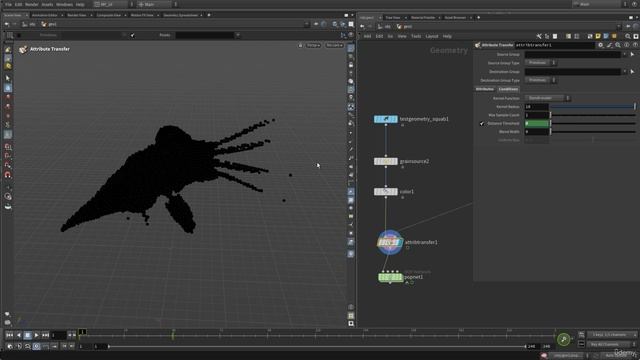Image resolution: width=640 pixels, height=360 pixels.
Task: Open the network editor tools wrench icon
Action: pos(539,36)
